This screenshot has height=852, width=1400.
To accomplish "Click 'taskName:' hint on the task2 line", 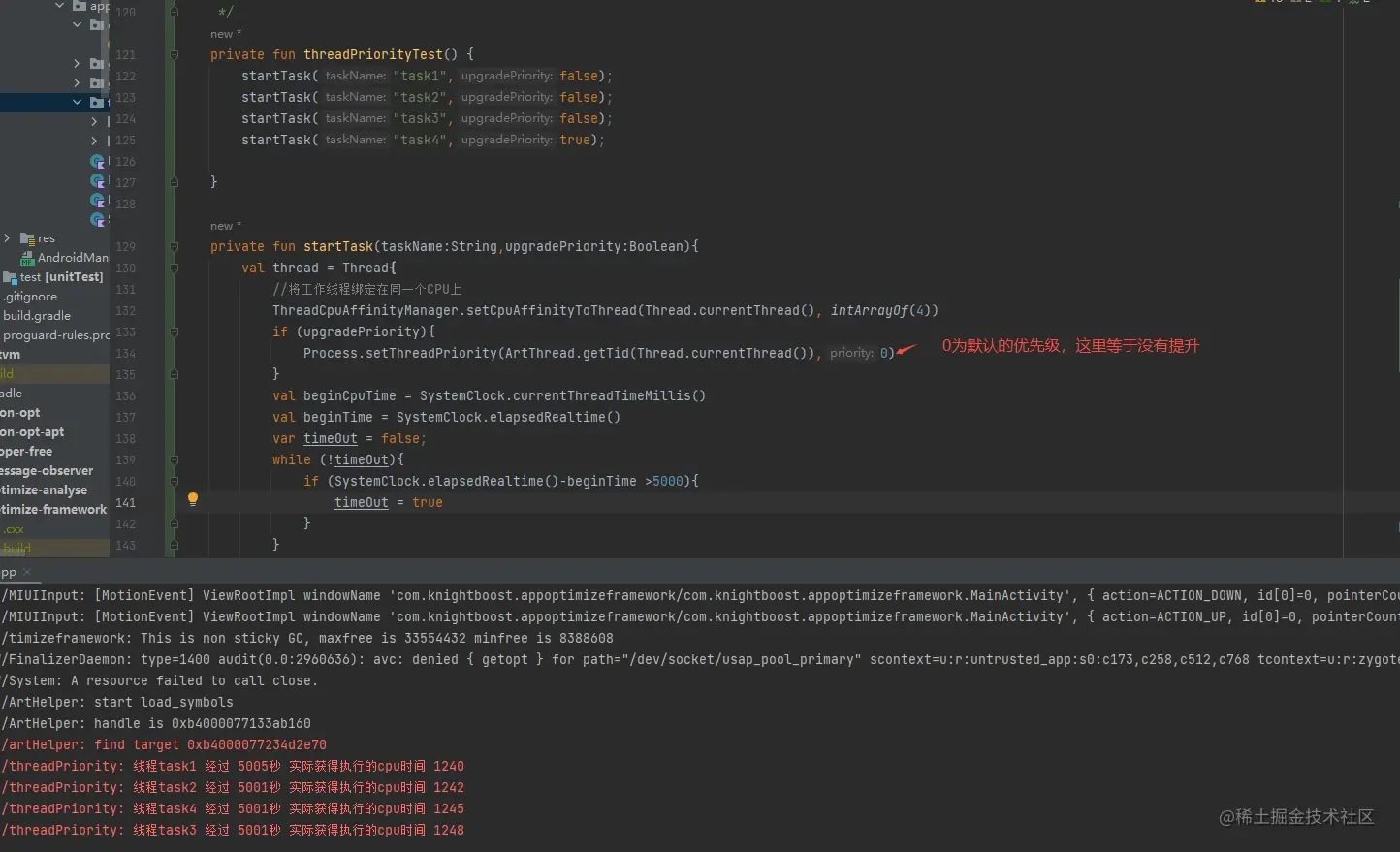I will click(x=355, y=98).
